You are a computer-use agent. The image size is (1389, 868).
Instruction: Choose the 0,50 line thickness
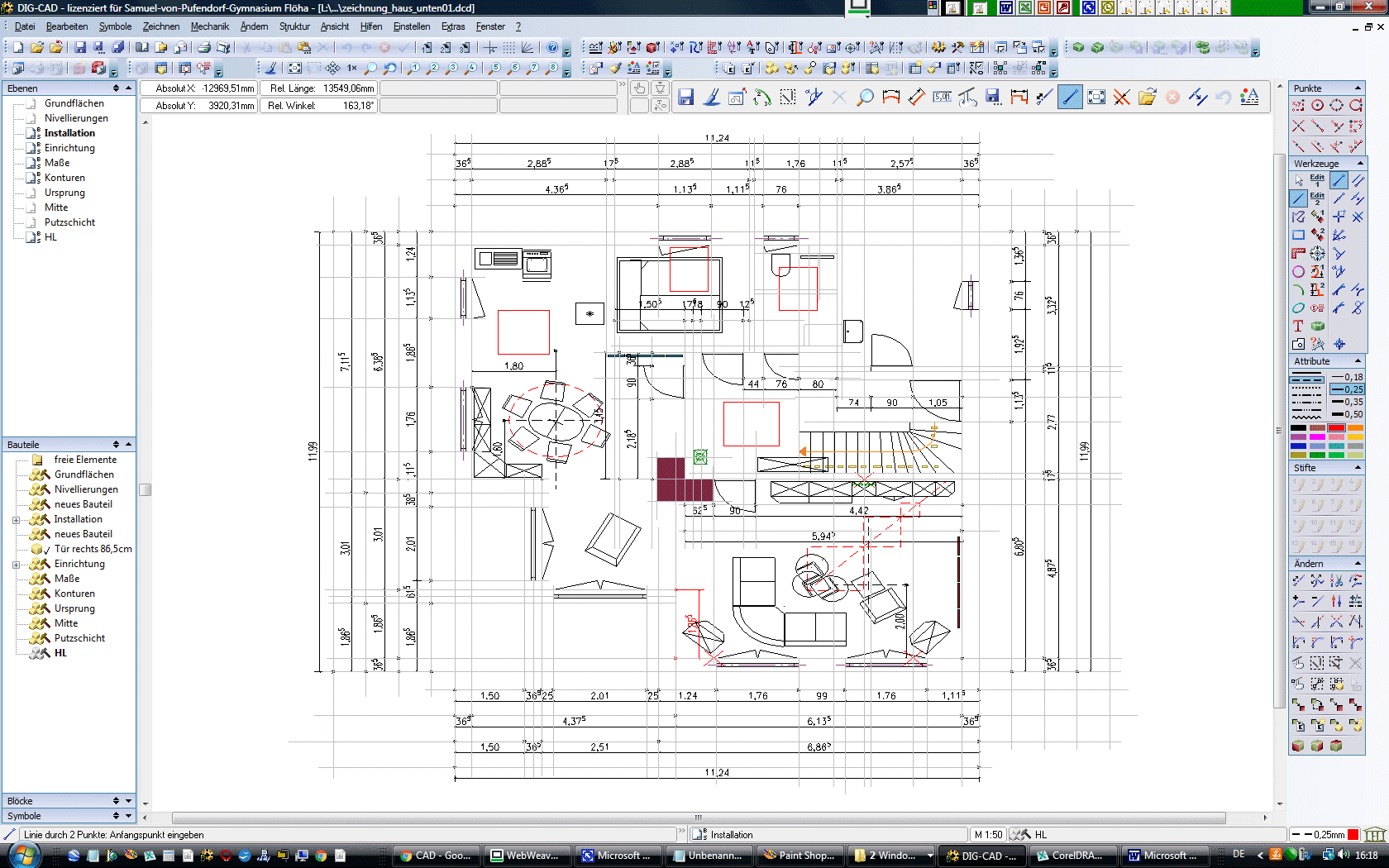(1347, 414)
